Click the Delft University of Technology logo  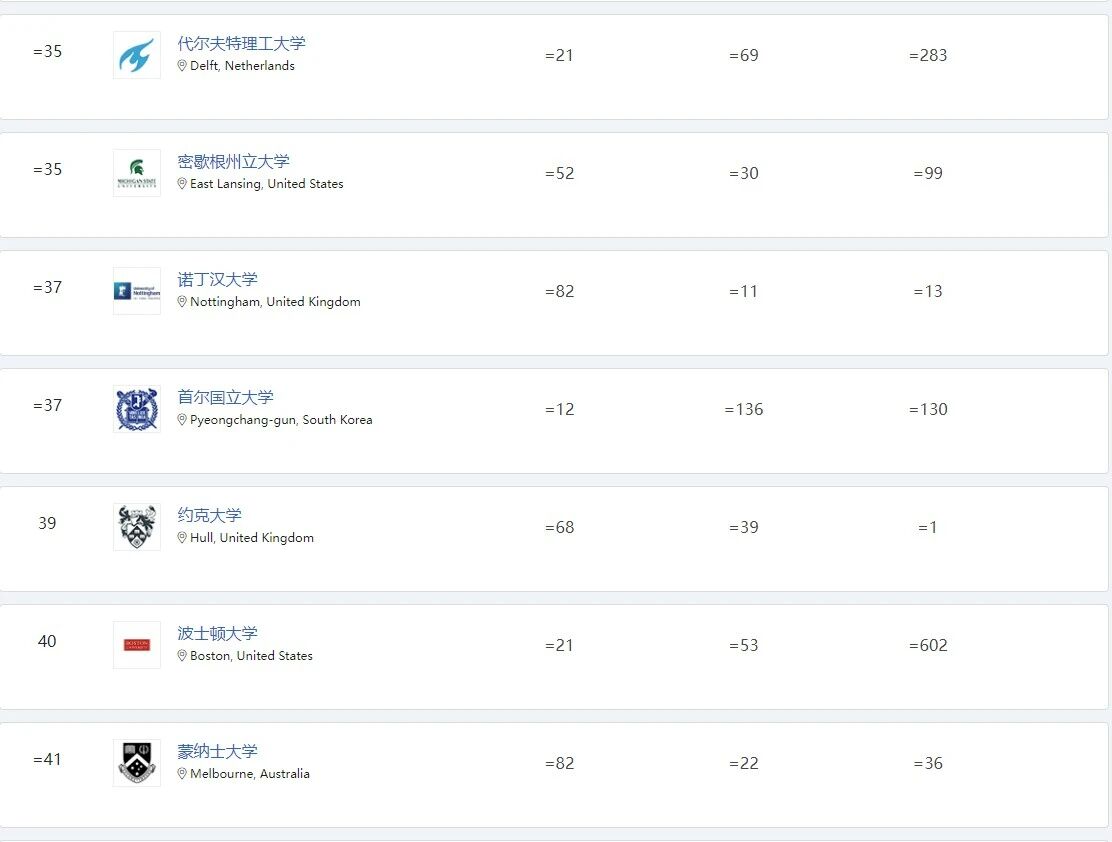click(x=136, y=55)
